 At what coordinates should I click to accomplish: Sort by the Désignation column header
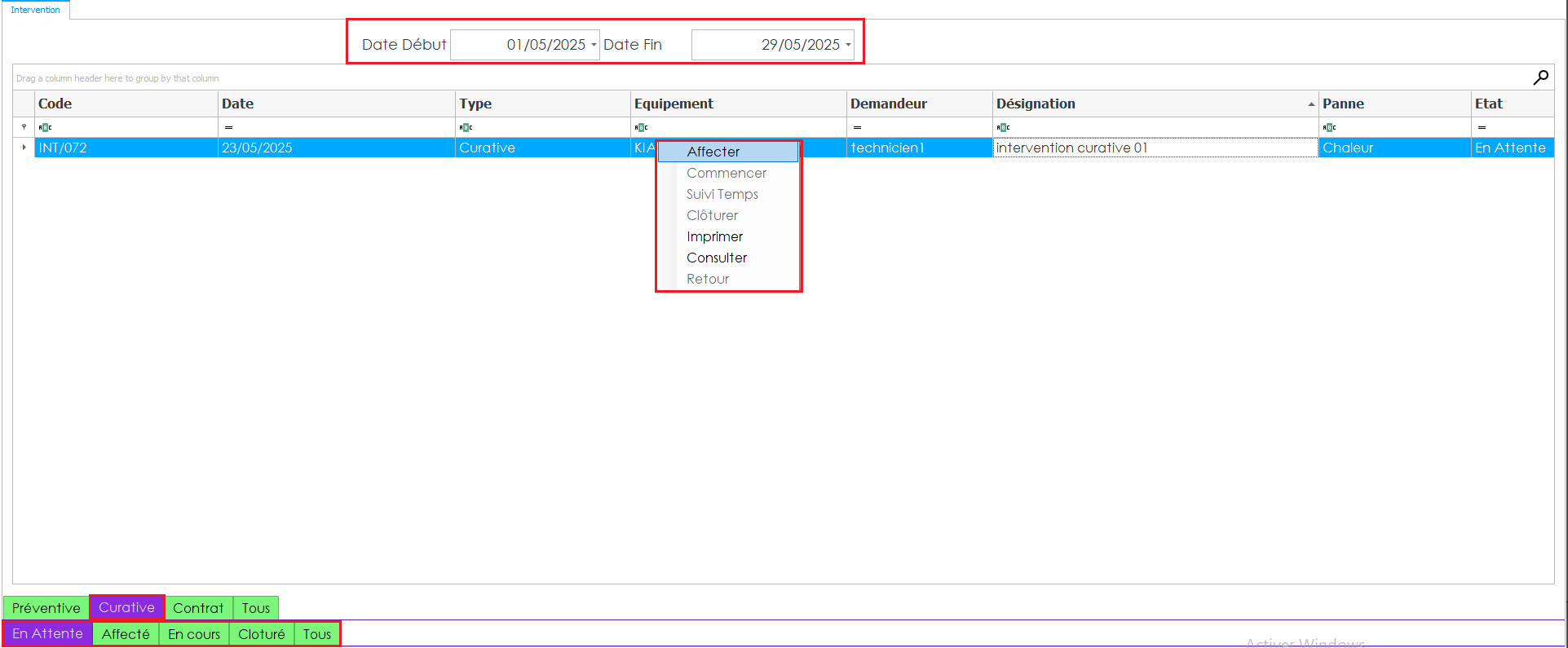1036,104
